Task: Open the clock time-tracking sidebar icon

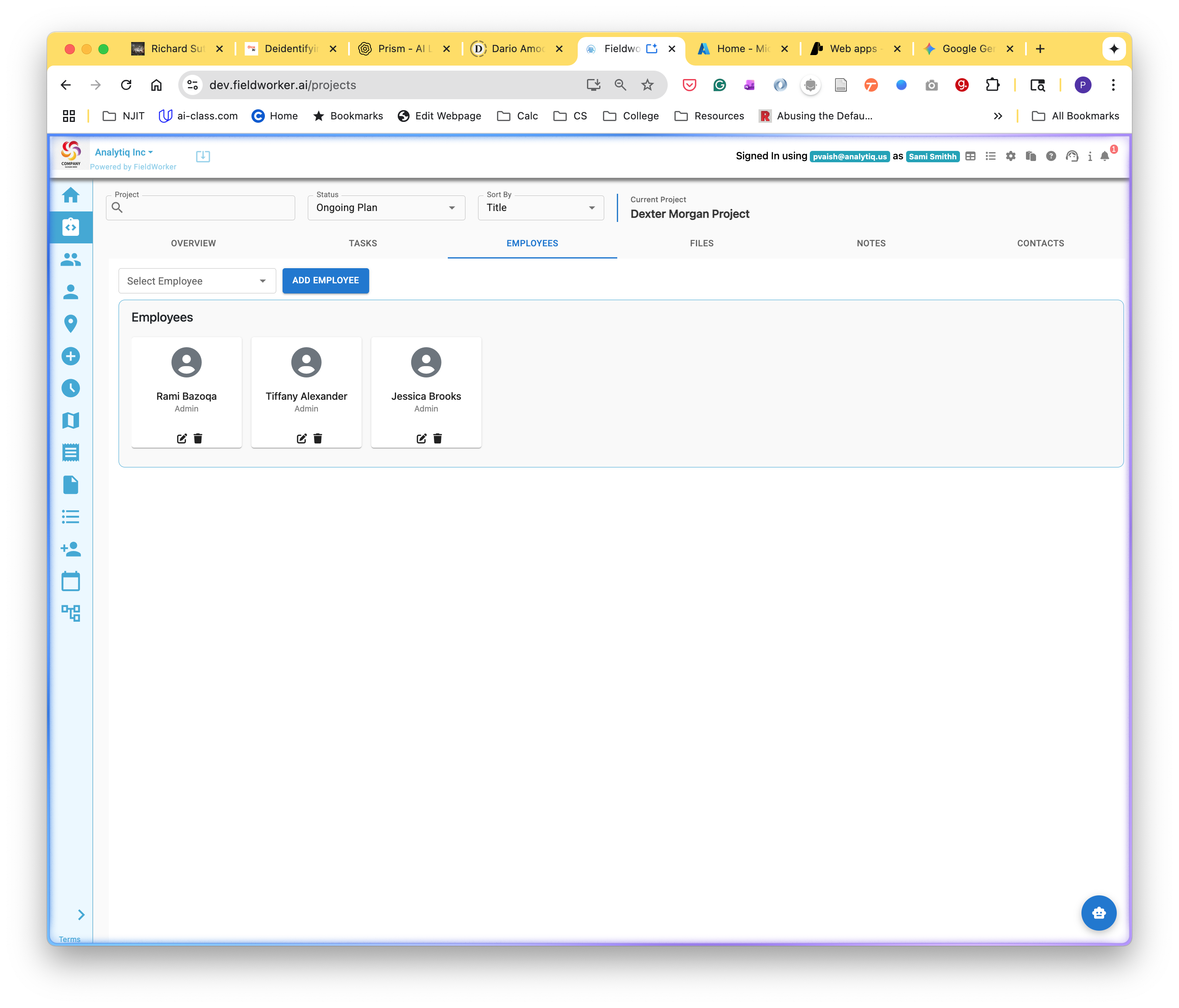Action: click(71, 388)
